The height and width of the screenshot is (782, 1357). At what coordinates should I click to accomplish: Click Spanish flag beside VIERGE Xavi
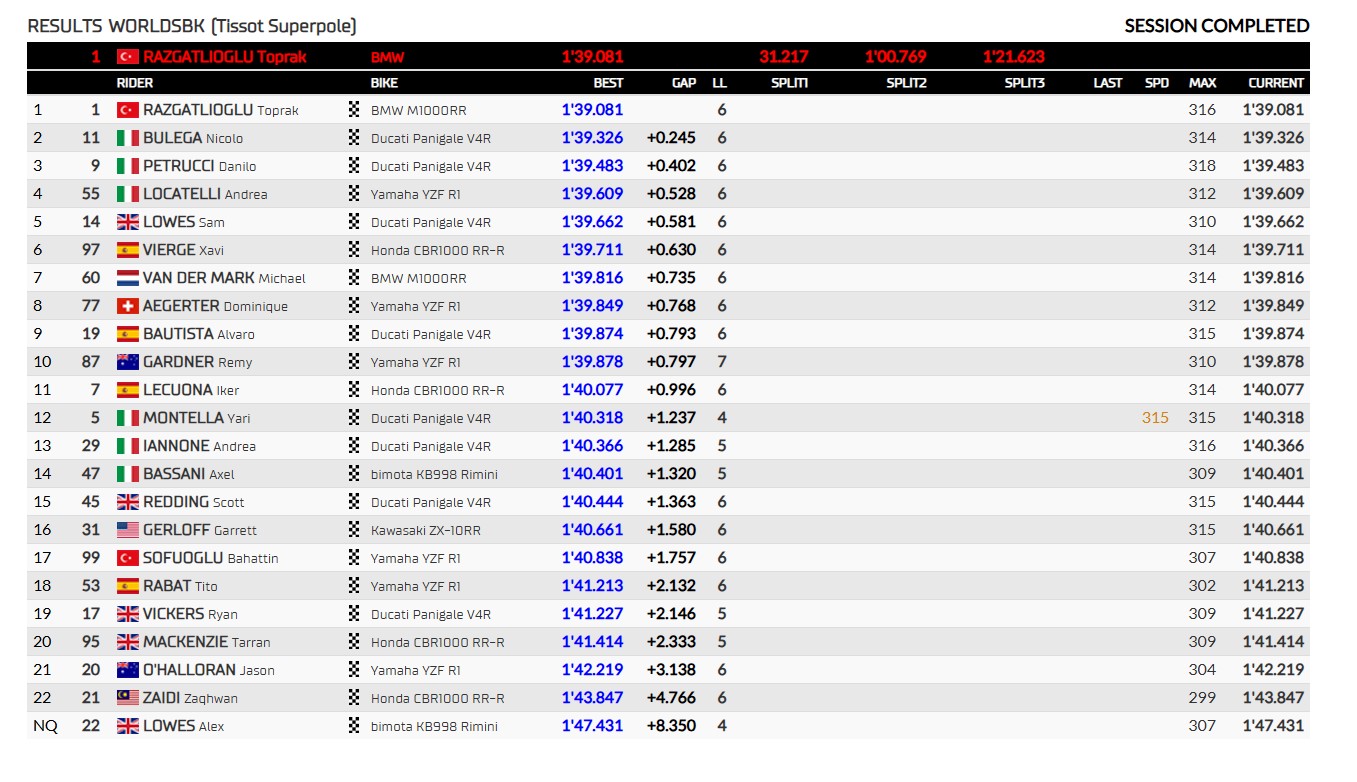127,250
